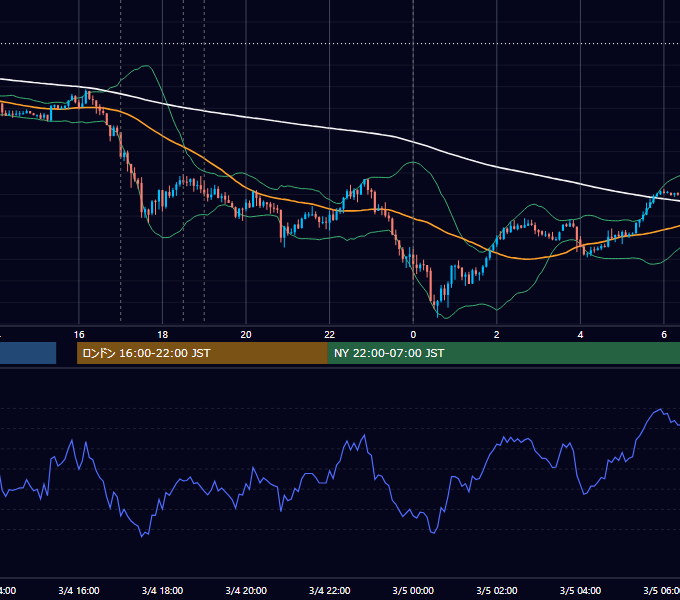Click hour label 20 on upper time axis
This screenshot has height=600, width=680.
click(x=246, y=335)
